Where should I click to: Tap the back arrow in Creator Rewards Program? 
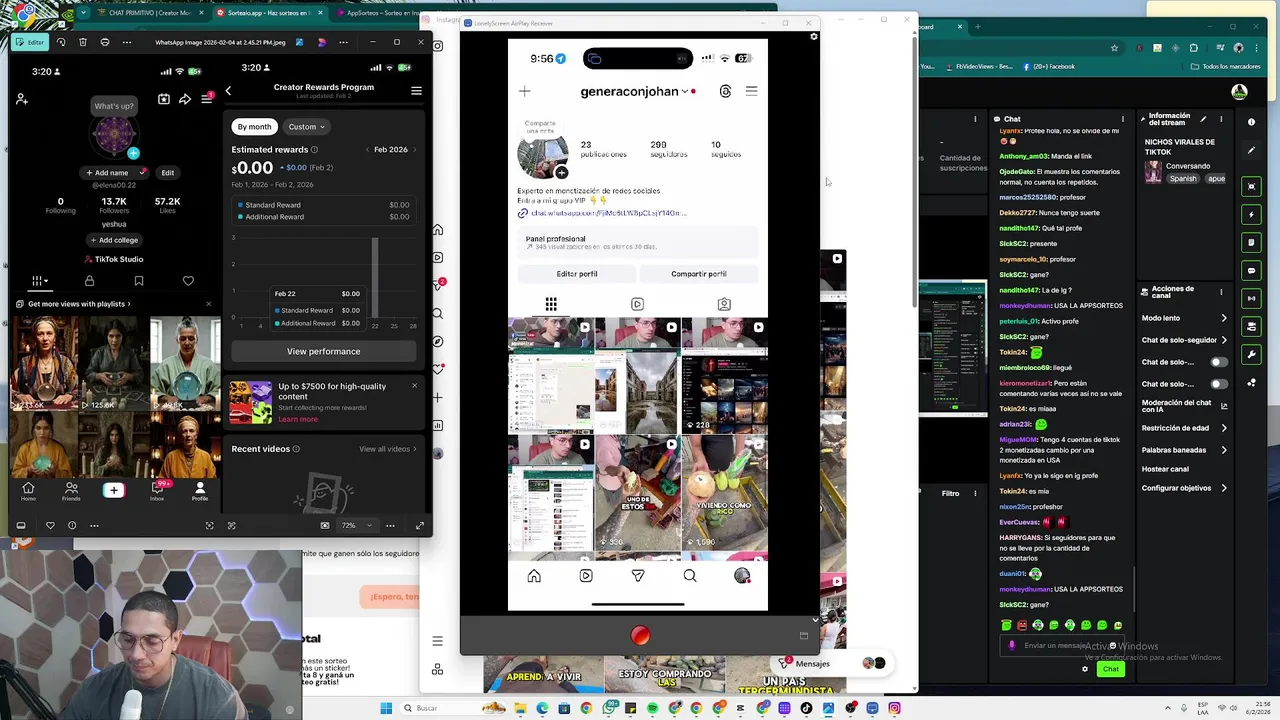point(228,91)
